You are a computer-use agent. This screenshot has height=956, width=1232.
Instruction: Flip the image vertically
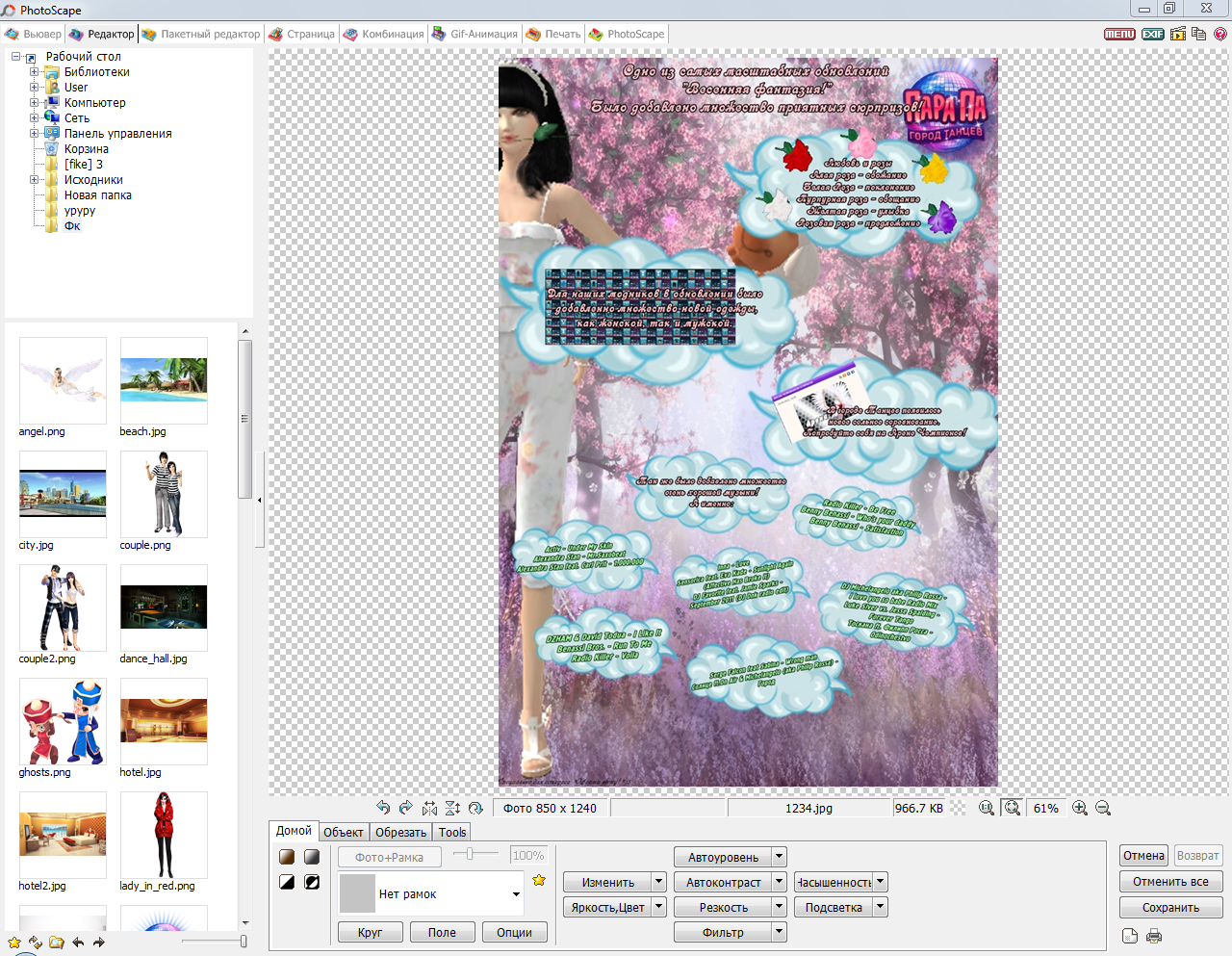pos(452,808)
